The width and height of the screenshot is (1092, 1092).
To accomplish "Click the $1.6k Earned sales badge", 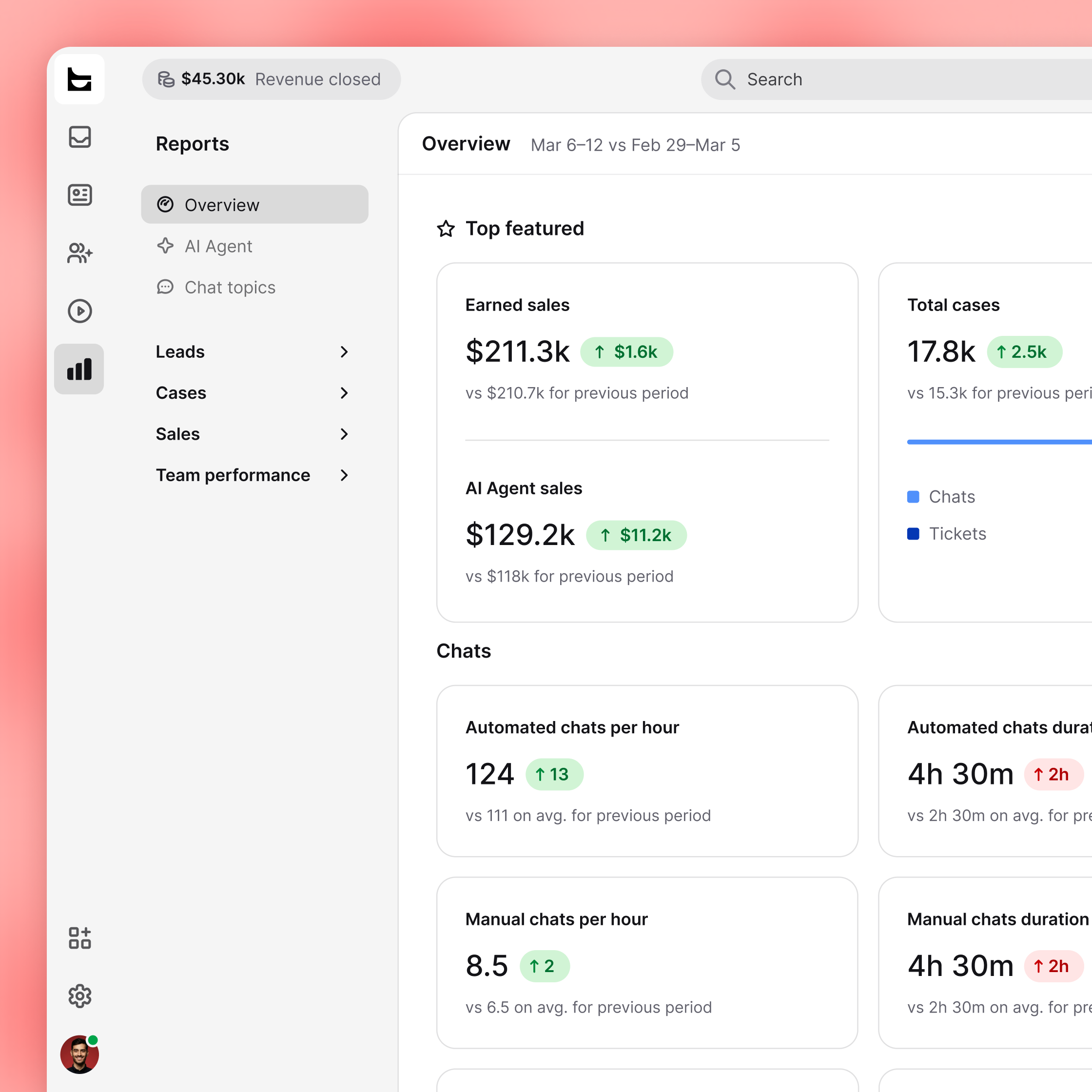I will point(626,352).
